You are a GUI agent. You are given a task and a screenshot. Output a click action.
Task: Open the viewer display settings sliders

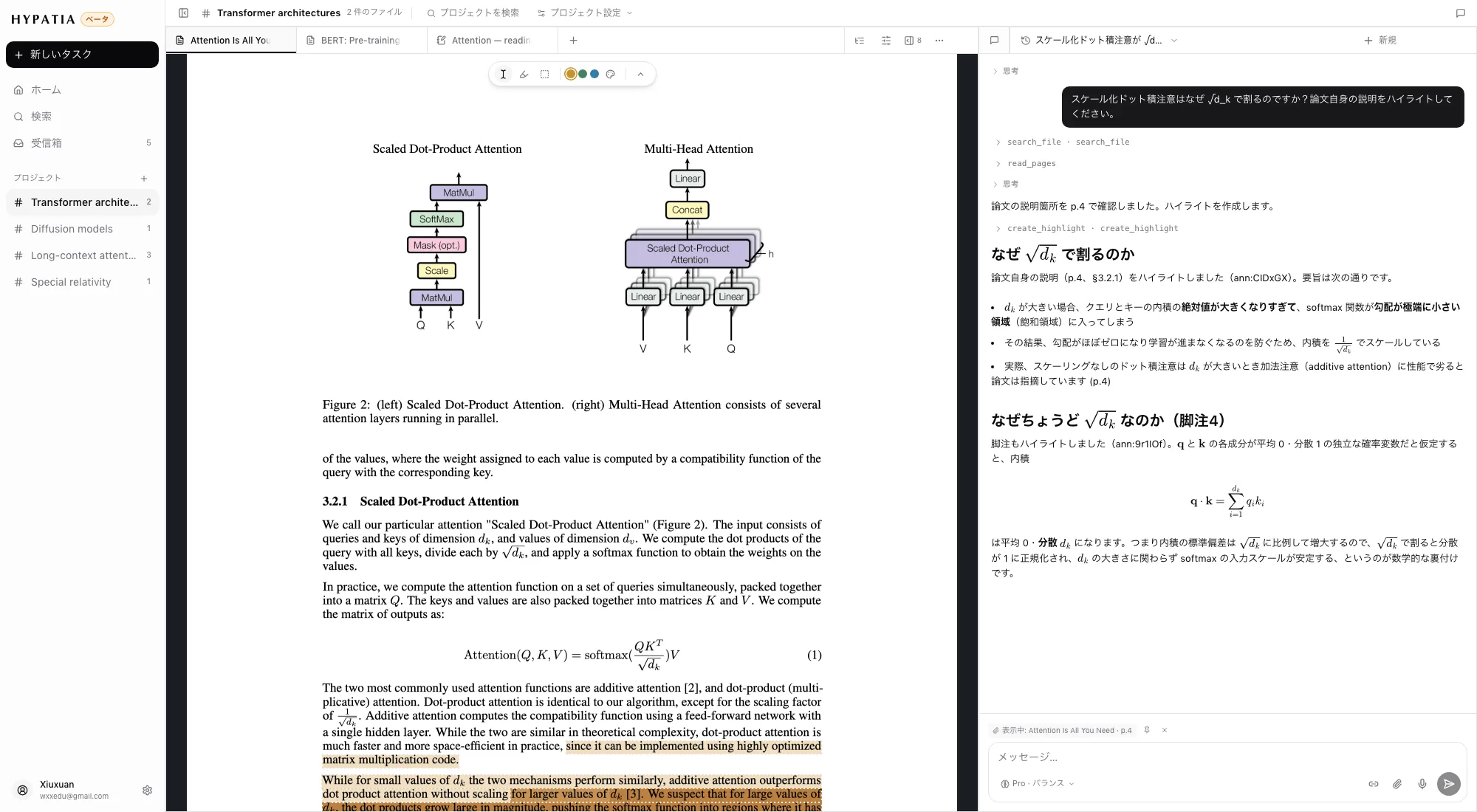[x=886, y=41]
